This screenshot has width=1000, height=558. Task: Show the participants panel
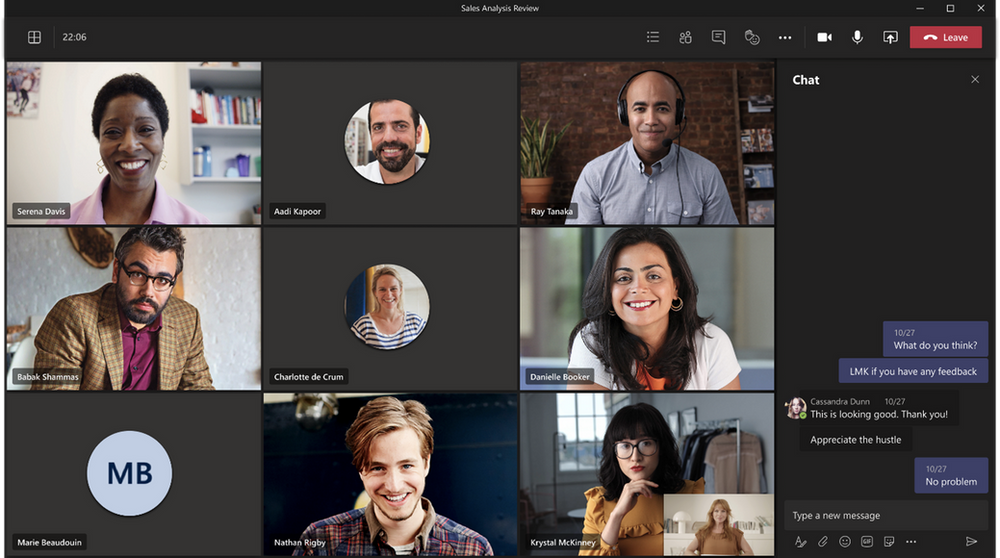pyautogui.click(x=686, y=37)
